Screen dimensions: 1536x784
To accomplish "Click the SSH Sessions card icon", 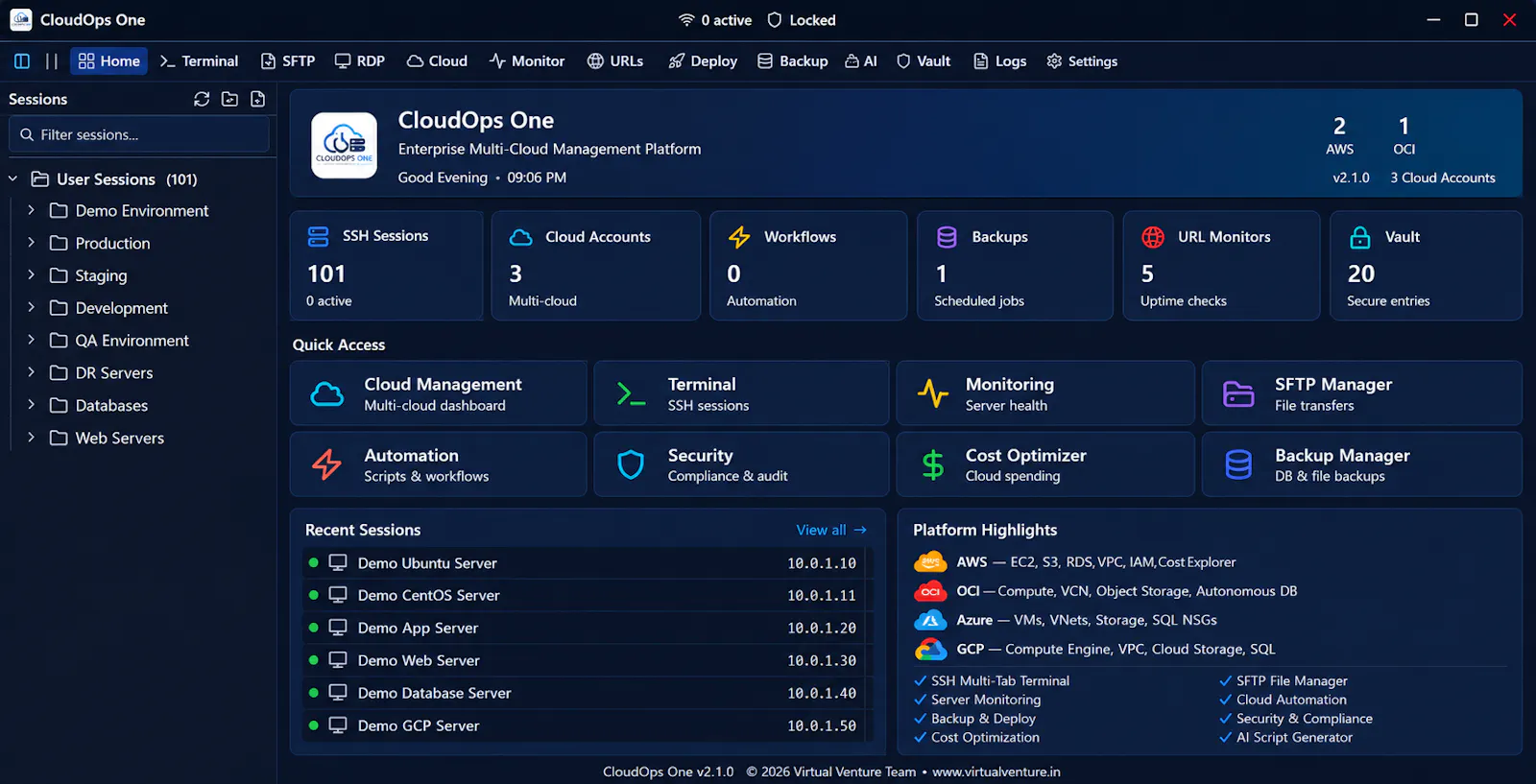I will (318, 236).
